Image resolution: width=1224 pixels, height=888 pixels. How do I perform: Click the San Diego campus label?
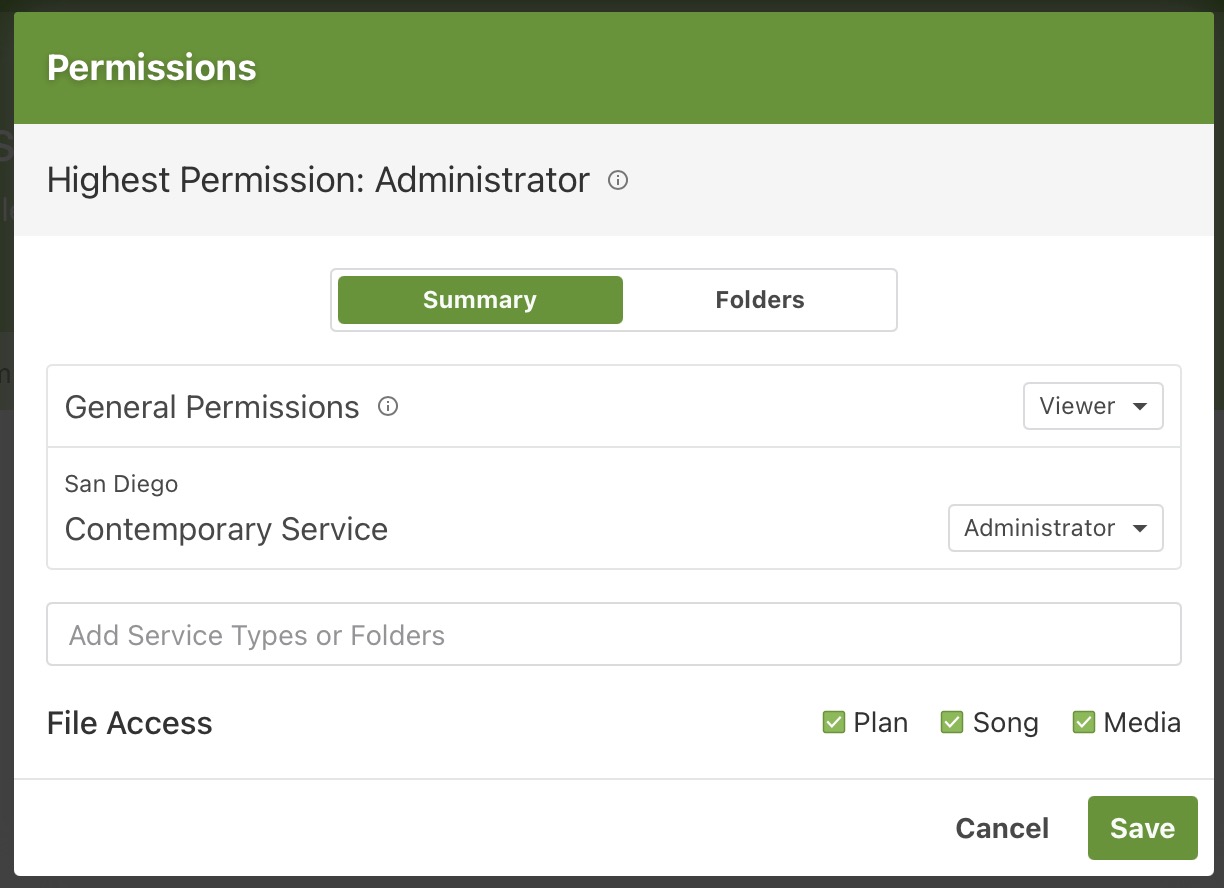[121, 484]
